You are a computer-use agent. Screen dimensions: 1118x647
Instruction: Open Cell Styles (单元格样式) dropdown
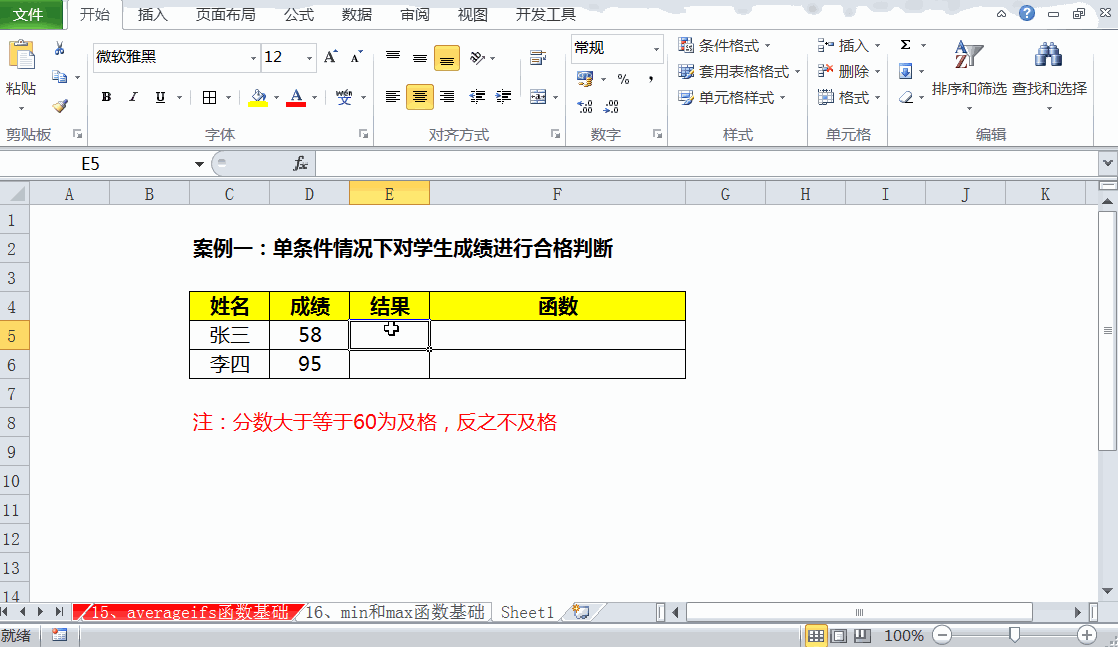pos(732,98)
